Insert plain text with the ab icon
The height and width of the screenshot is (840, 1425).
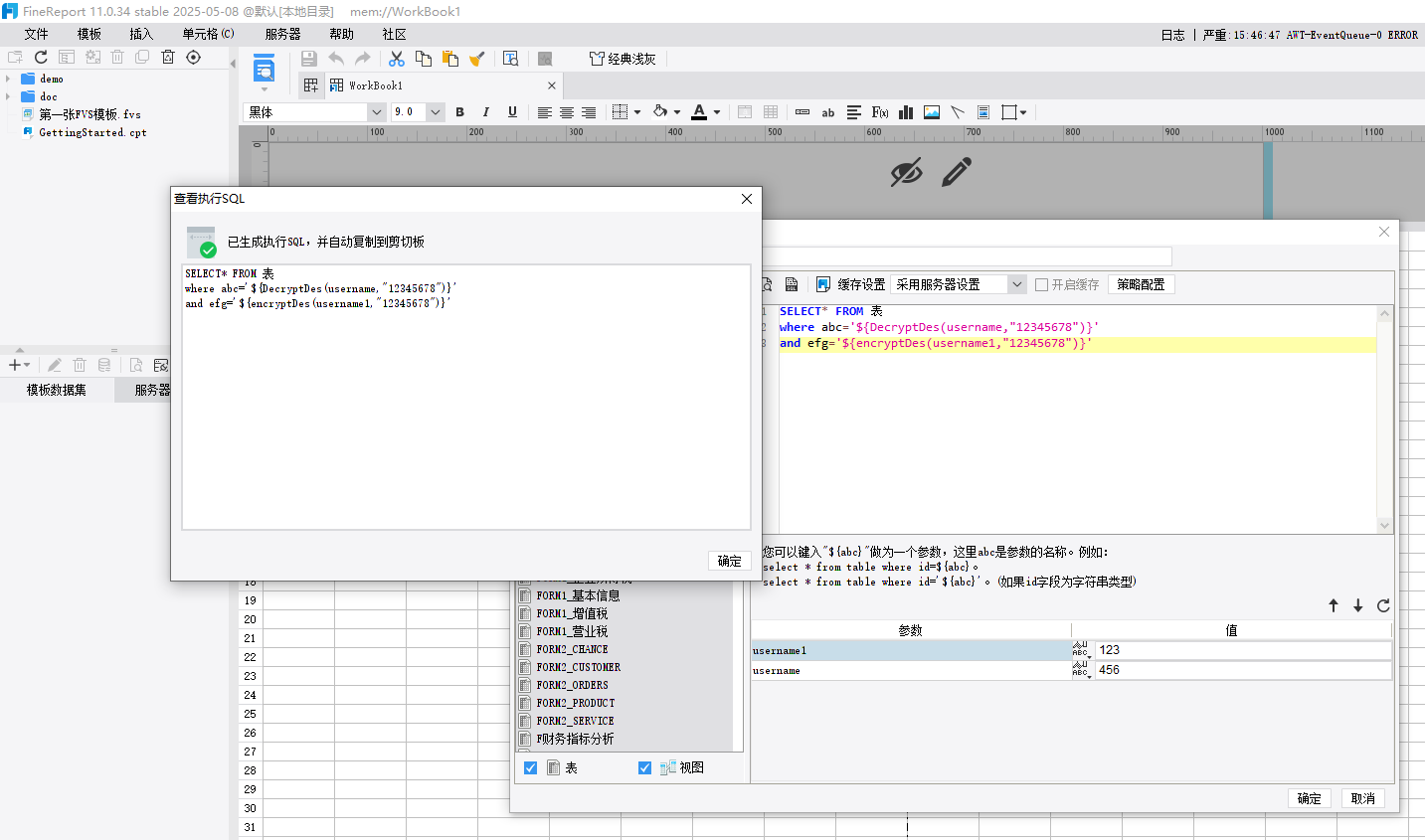pos(828,112)
